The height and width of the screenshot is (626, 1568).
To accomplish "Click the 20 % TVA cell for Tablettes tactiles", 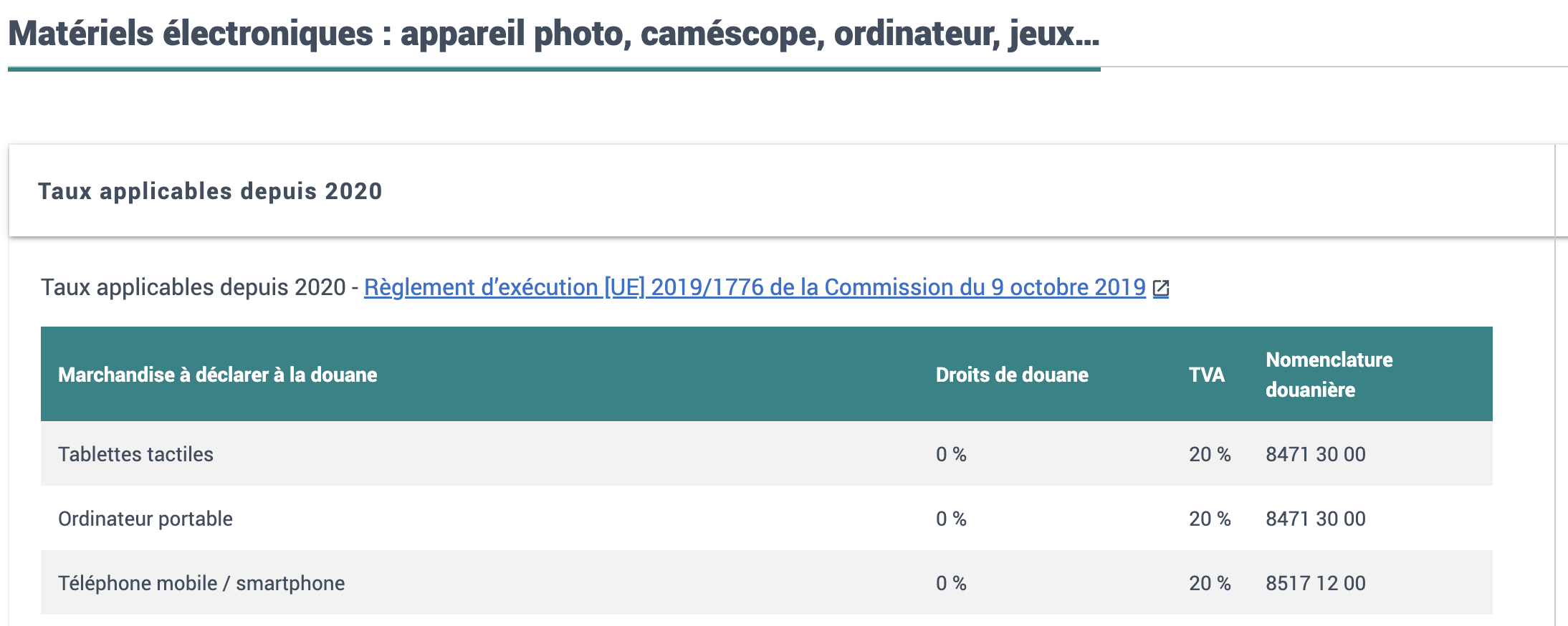I will point(1210,454).
